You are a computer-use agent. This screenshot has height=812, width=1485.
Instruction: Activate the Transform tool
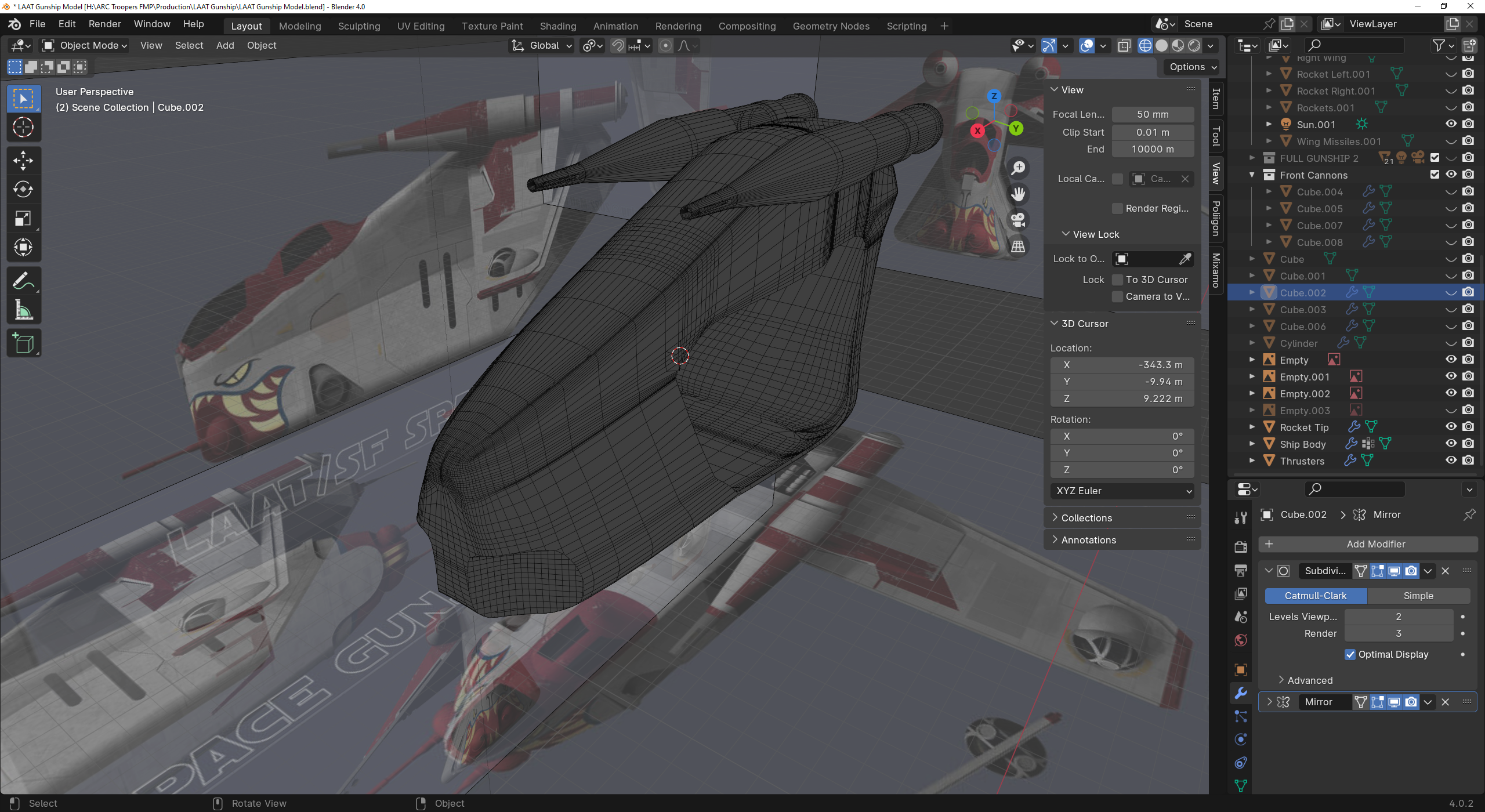click(23, 248)
